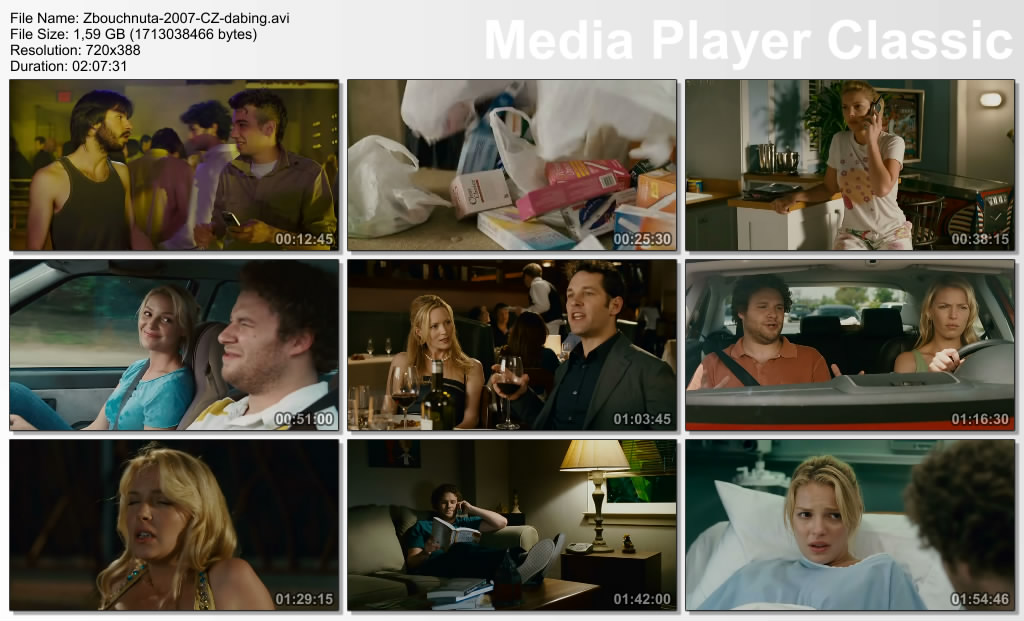
Task: Click the 00:12:45 timestamp label
Action: 304,239
